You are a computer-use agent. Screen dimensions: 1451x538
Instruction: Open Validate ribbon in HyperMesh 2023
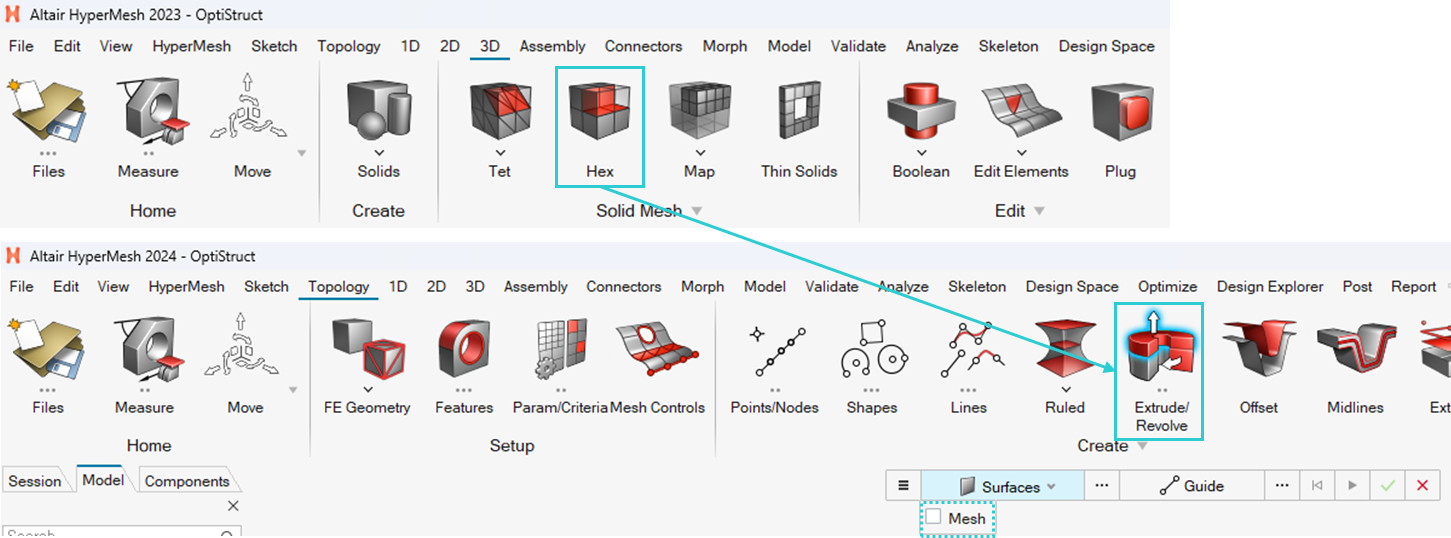point(858,46)
